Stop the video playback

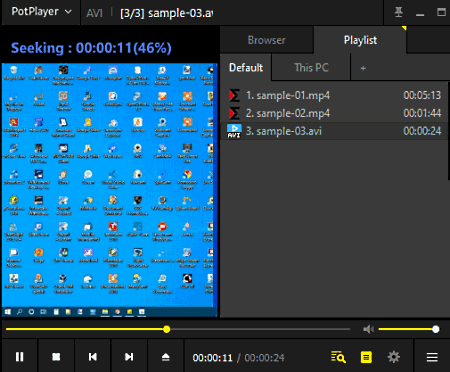(x=56, y=357)
